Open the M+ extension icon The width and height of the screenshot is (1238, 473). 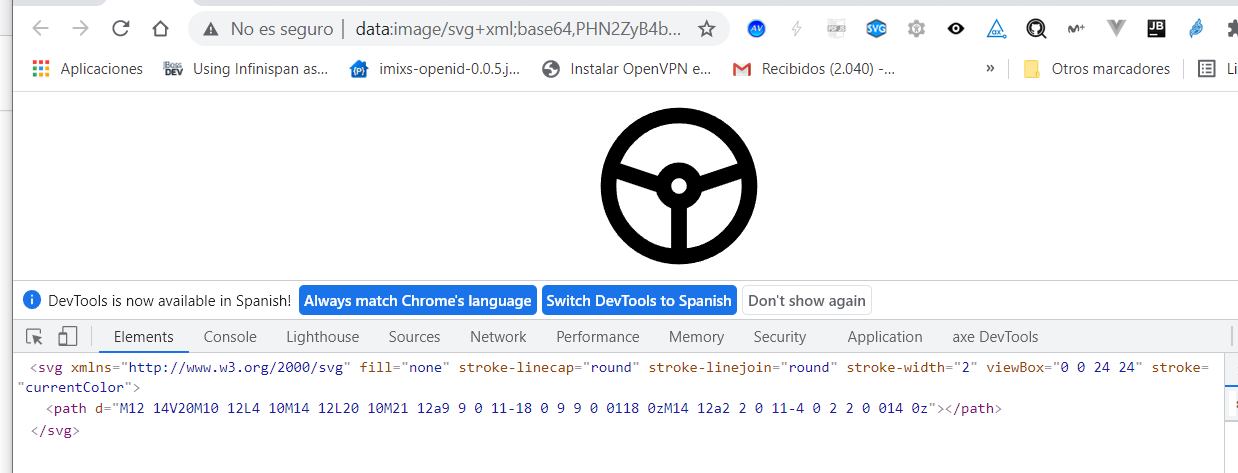click(1077, 29)
